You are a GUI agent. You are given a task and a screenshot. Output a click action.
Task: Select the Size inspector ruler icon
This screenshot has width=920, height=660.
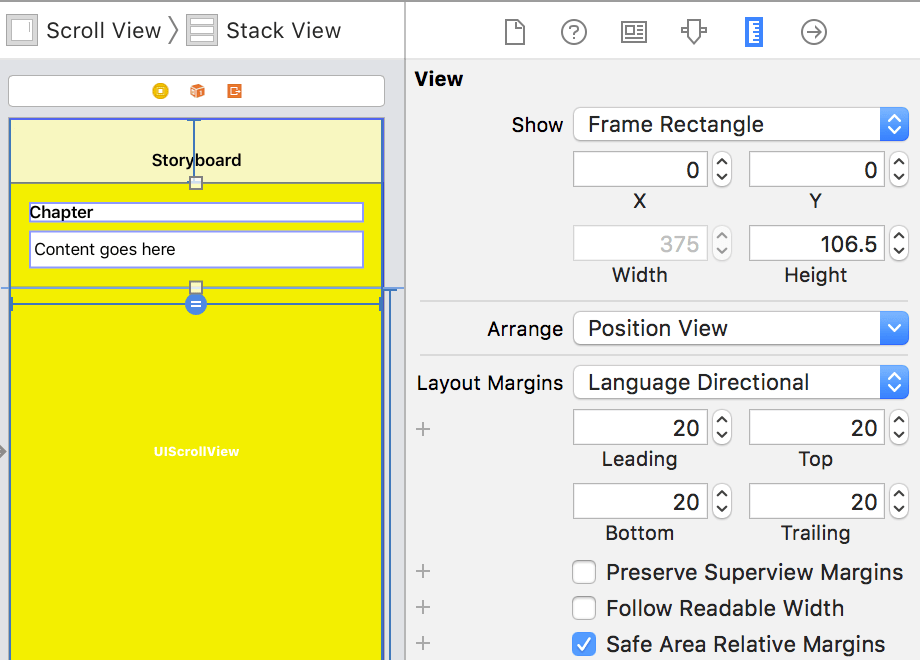[x=753, y=32]
